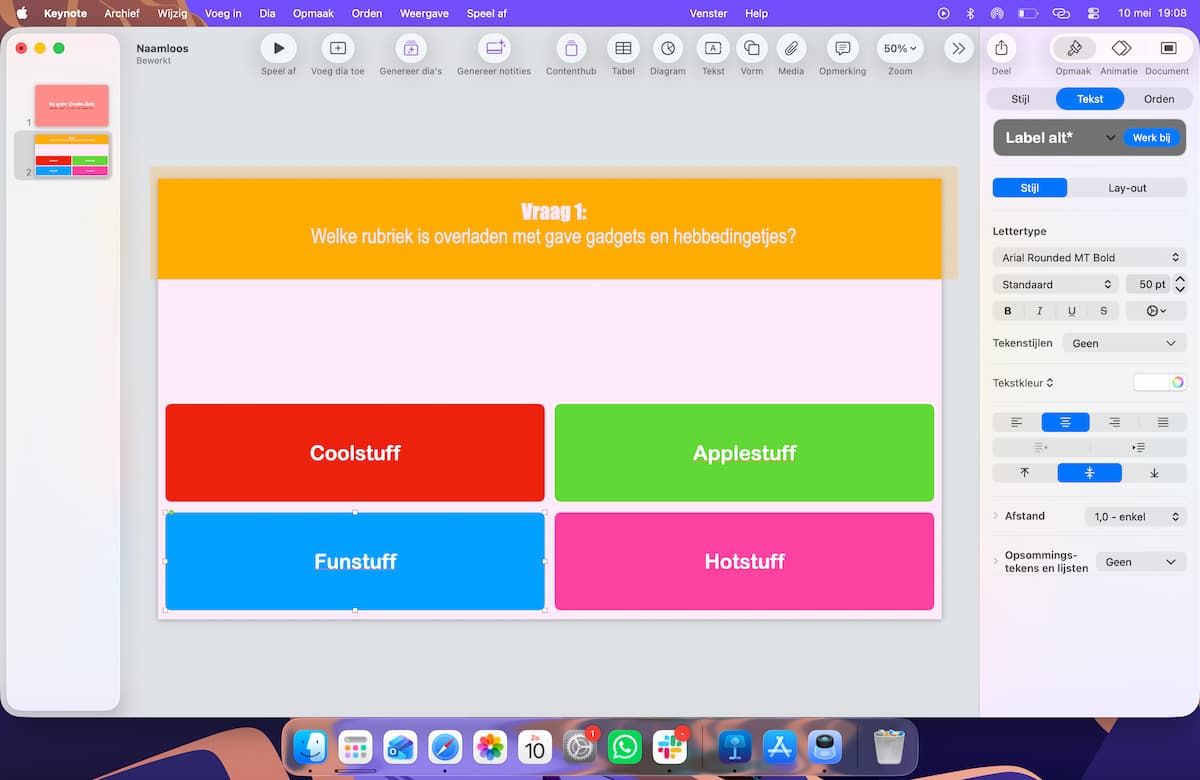The height and width of the screenshot is (780, 1200).
Task: Open the Weergave menu
Action: [426, 13]
